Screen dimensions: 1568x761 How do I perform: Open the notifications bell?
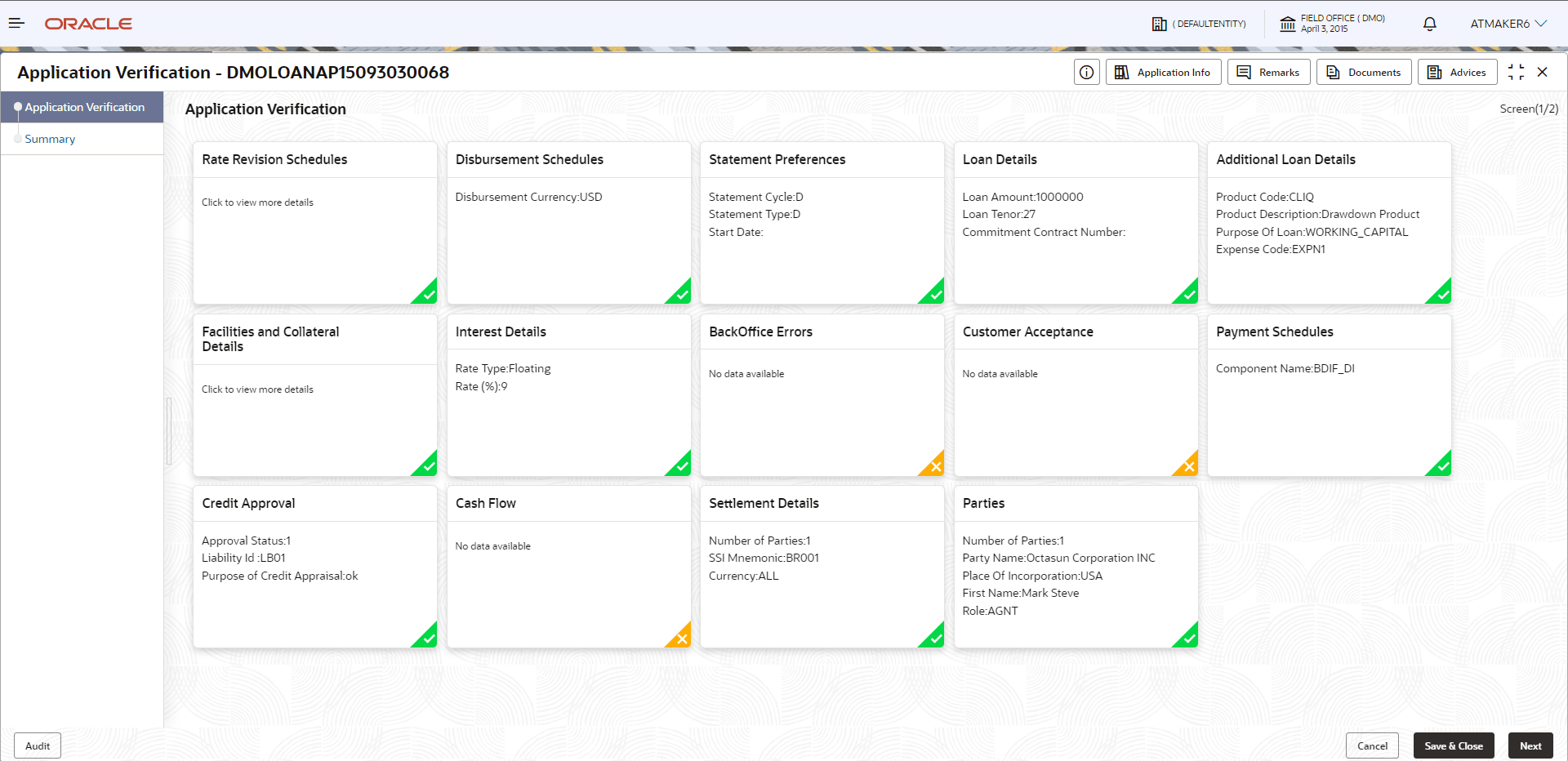click(x=1429, y=24)
